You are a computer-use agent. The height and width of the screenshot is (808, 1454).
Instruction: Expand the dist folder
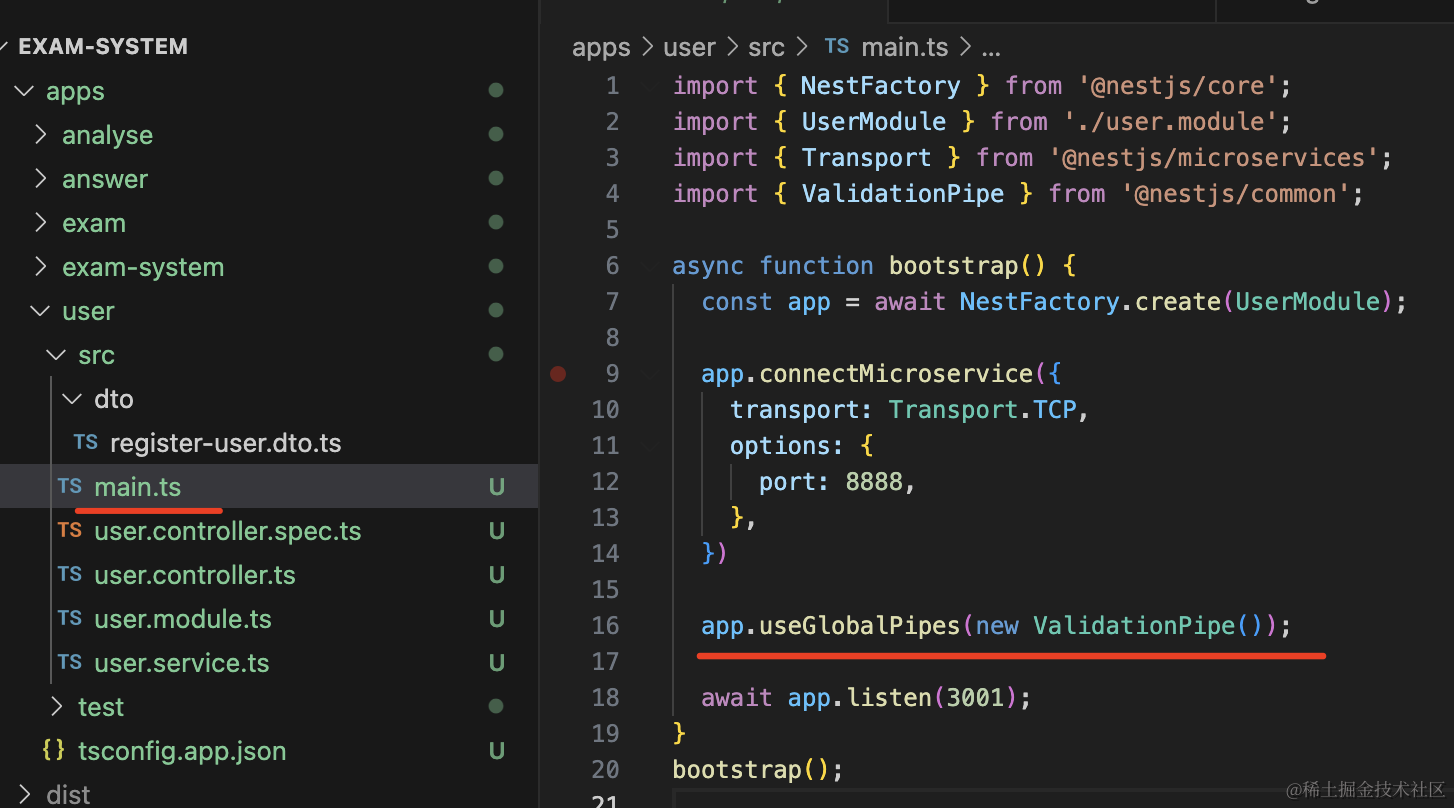pos(24,795)
